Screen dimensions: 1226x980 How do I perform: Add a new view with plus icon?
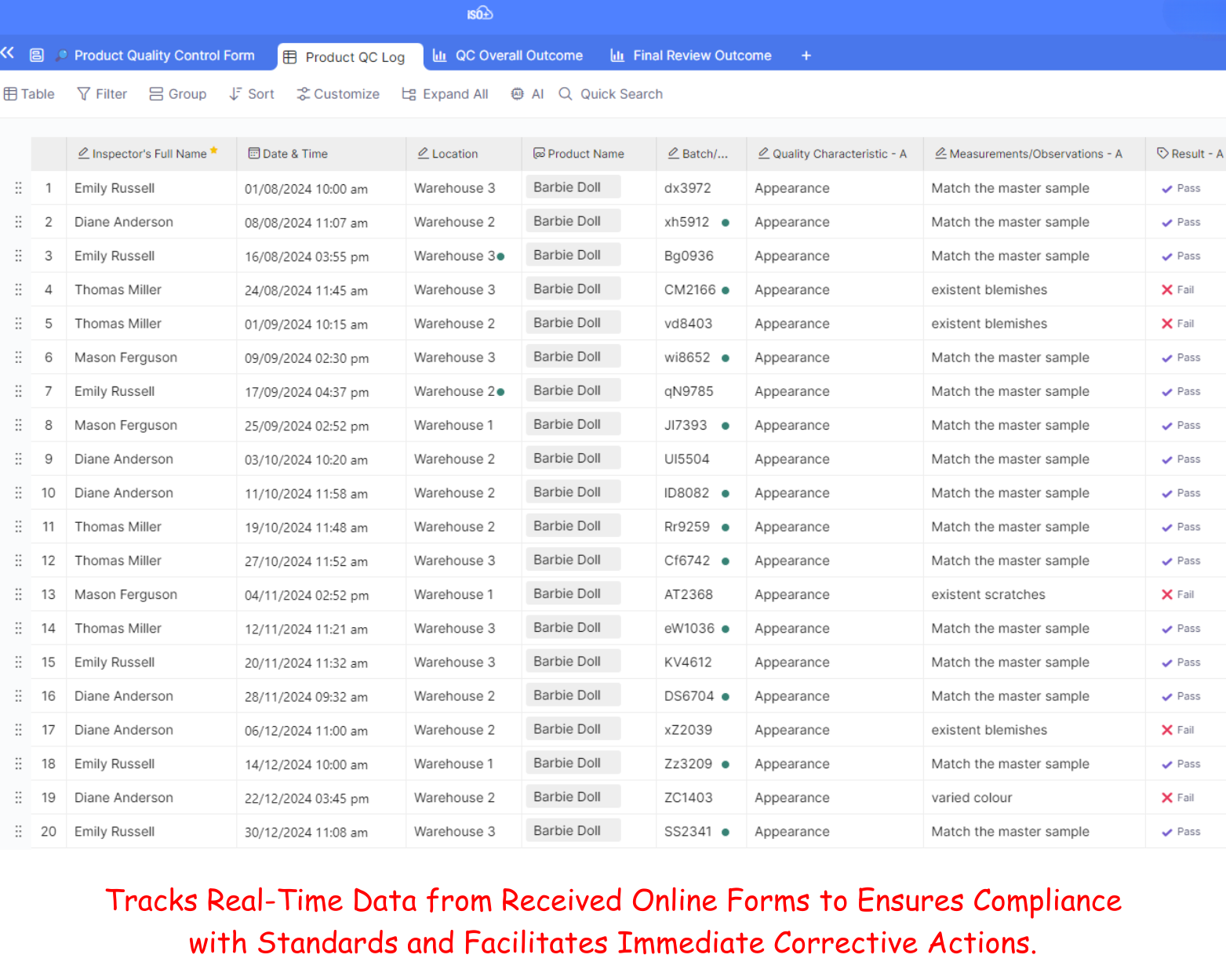806,56
